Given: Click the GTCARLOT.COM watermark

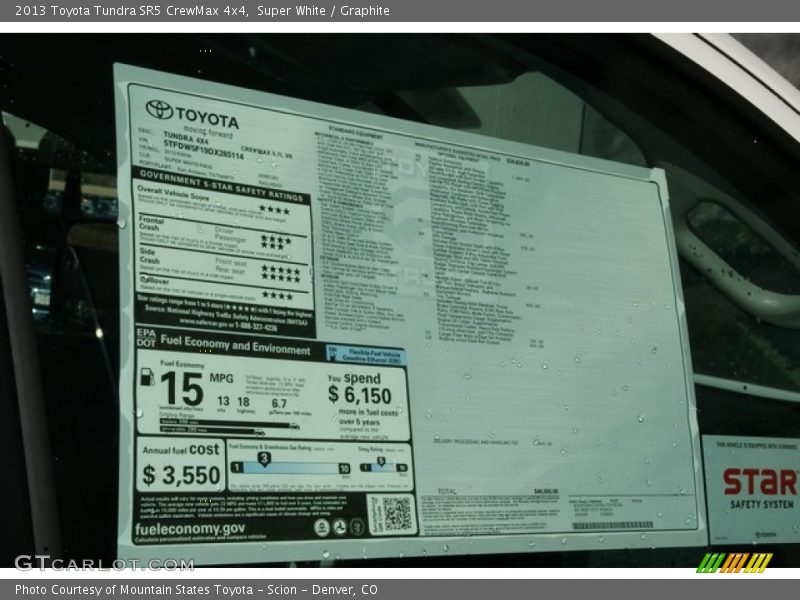Looking at the screenshot, I should tap(103, 563).
